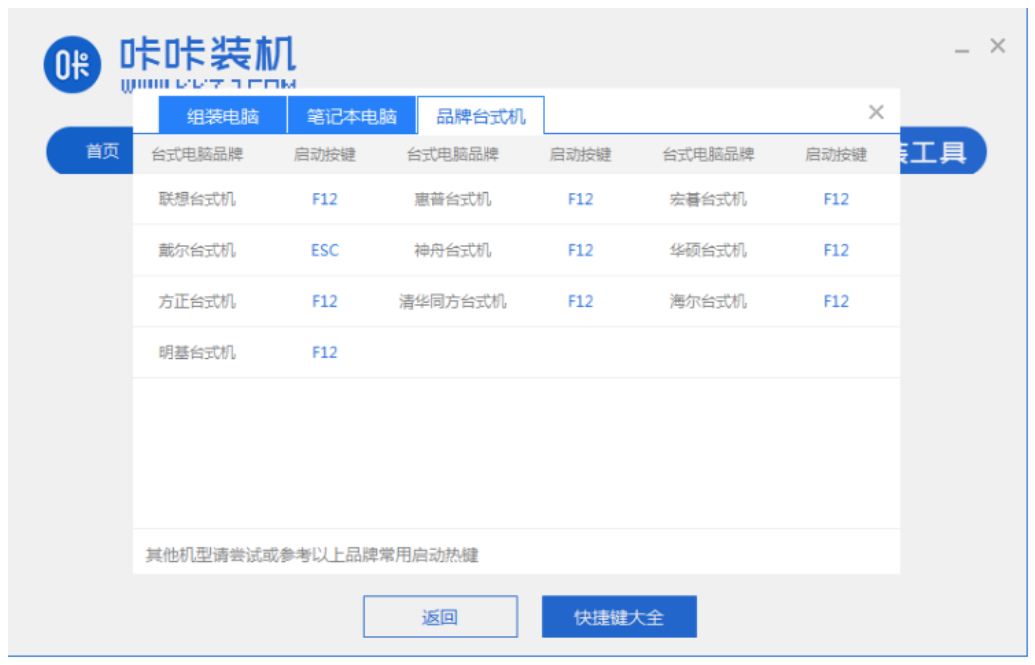Click the 咔咔装机 title text
Screen dimensions: 1035x665
point(208,54)
